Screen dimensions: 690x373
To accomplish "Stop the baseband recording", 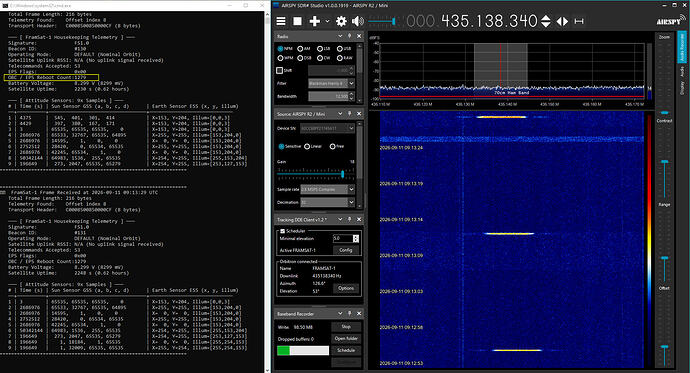I will click(346, 327).
